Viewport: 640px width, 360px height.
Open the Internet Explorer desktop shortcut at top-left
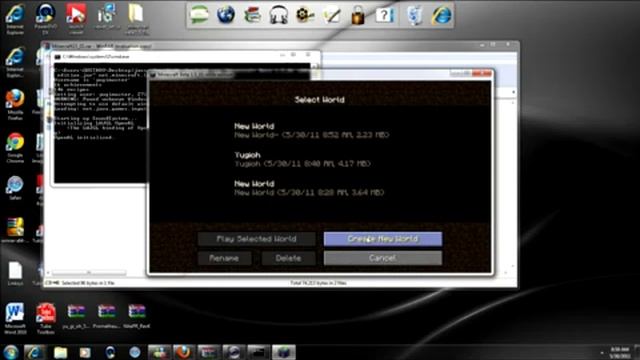coord(15,18)
